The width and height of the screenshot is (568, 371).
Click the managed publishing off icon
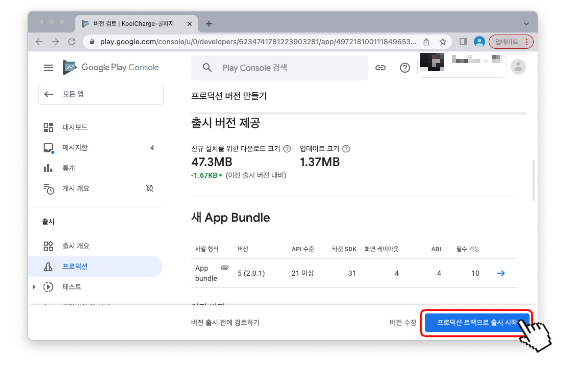point(150,188)
